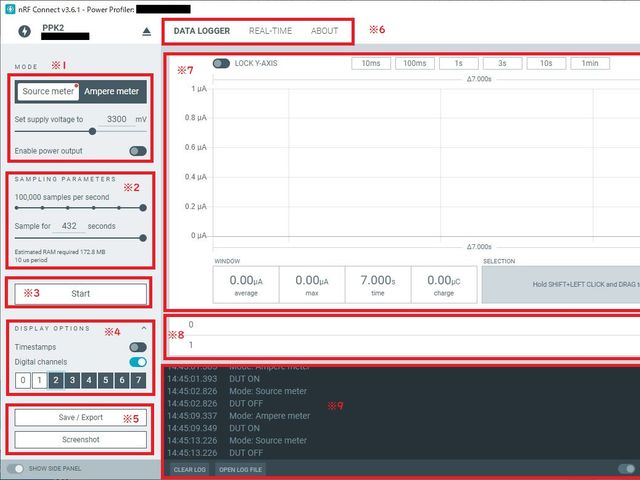The width and height of the screenshot is (640, 480).
Task: Click the Save / Export button
Action: [x=80, y=418]
